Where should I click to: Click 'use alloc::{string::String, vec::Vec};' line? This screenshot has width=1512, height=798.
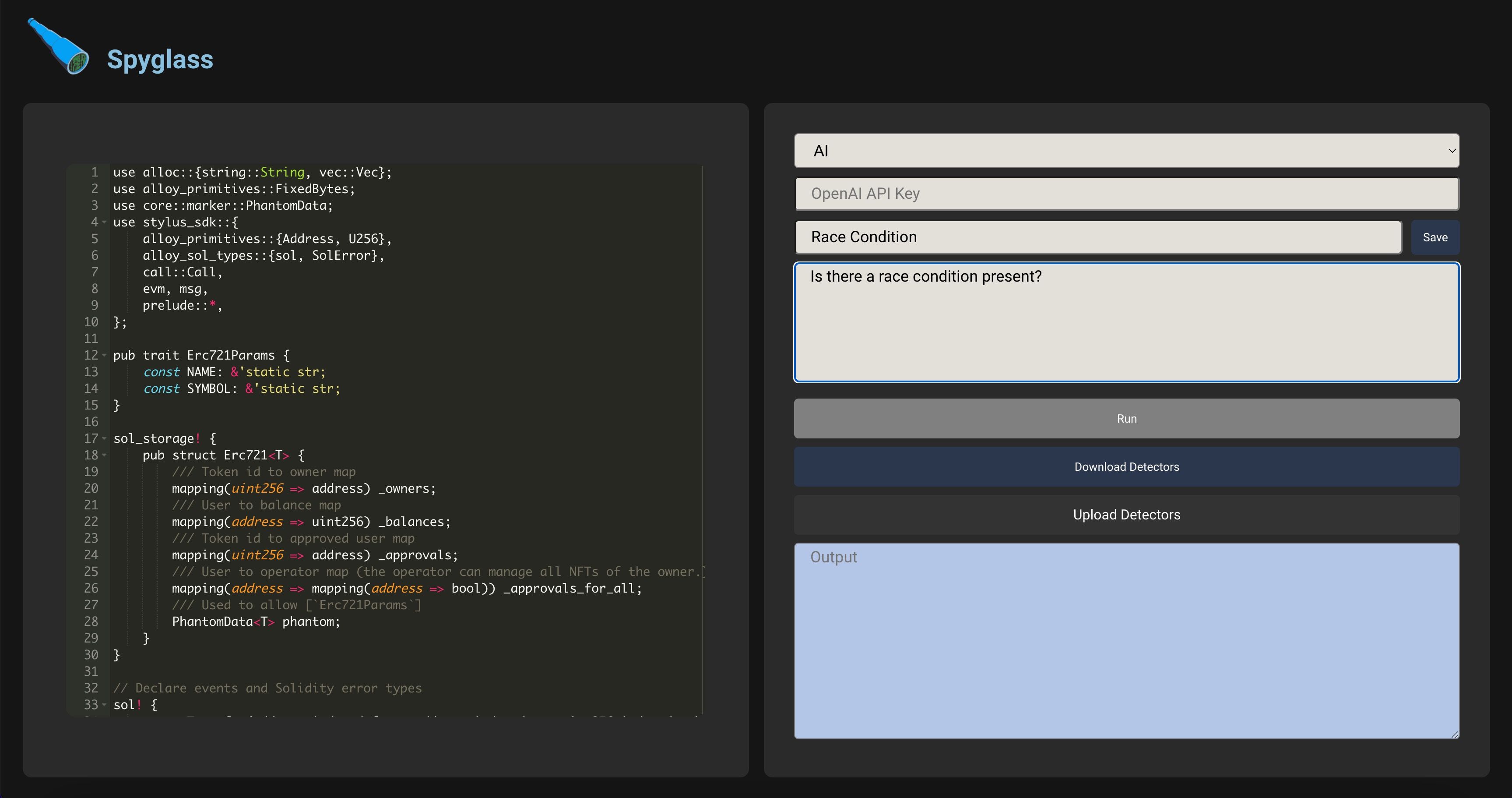253,172
